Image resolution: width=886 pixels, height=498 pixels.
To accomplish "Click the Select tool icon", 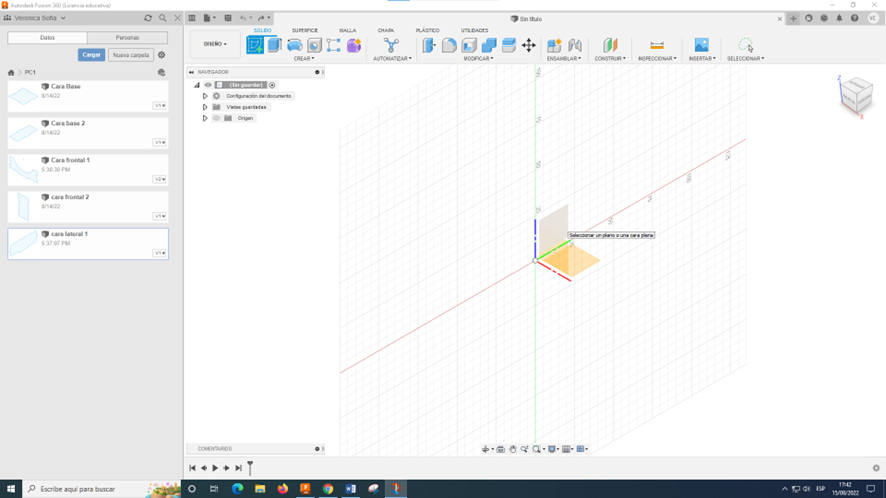I will point(746,45).
